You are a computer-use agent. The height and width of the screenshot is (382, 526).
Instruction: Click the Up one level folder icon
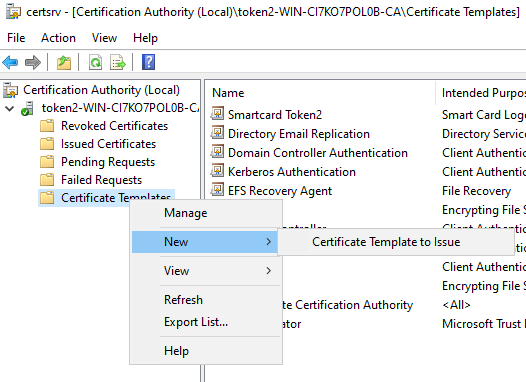(x=64, y=62)
